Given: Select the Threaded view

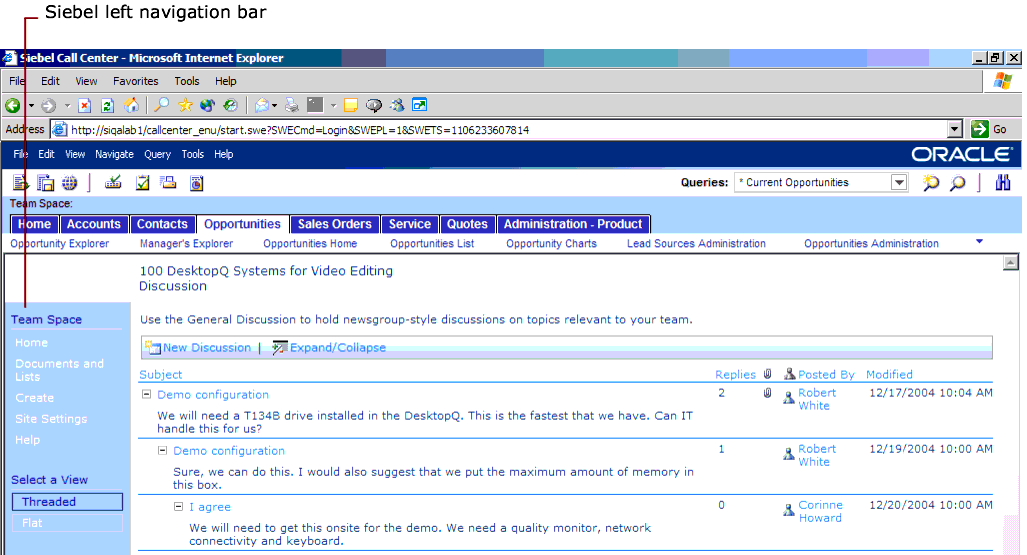Looking at the screenshot, I should (67, 502).
